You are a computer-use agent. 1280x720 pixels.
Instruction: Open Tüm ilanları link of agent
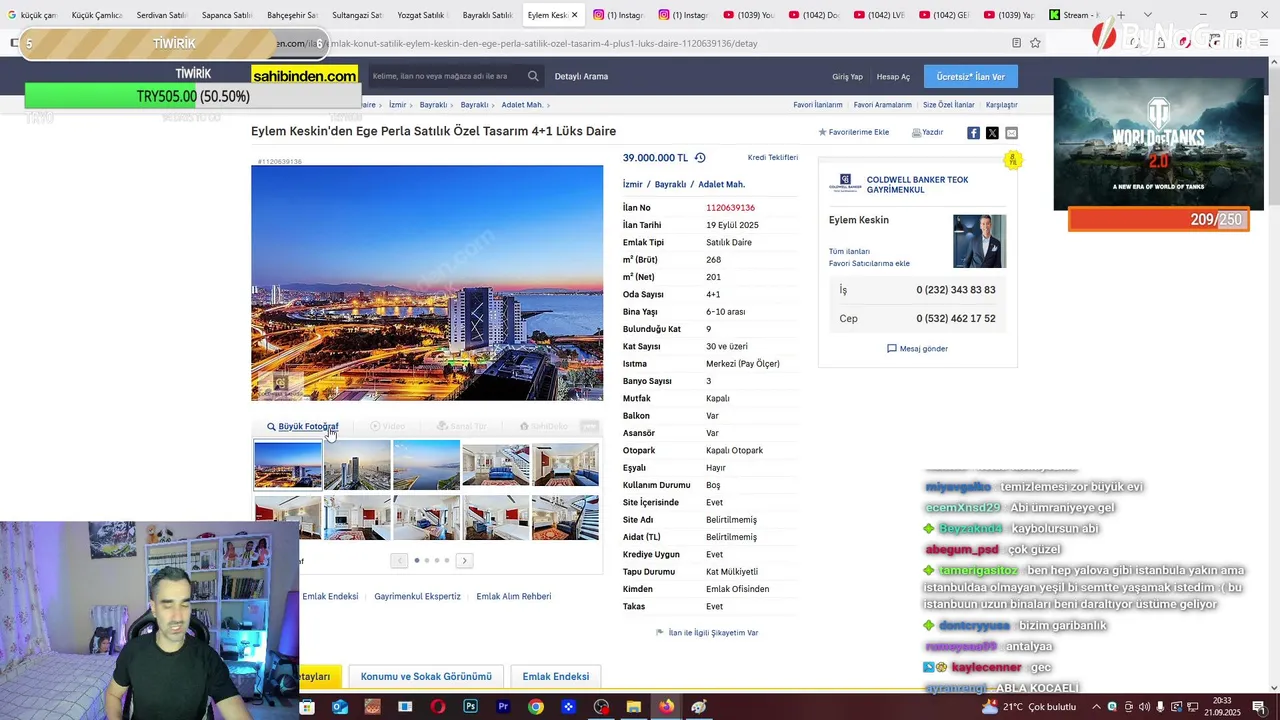point(849,251)
